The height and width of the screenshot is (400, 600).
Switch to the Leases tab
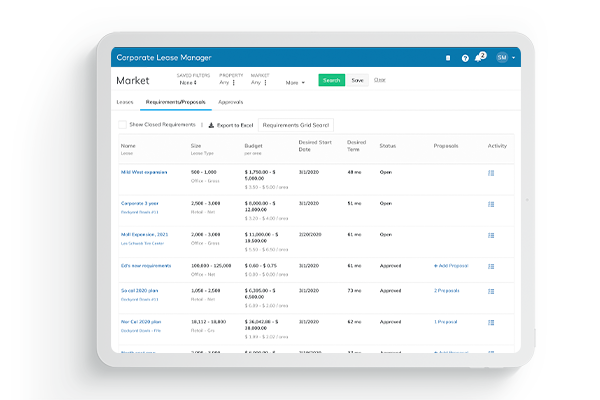[125, 102]
